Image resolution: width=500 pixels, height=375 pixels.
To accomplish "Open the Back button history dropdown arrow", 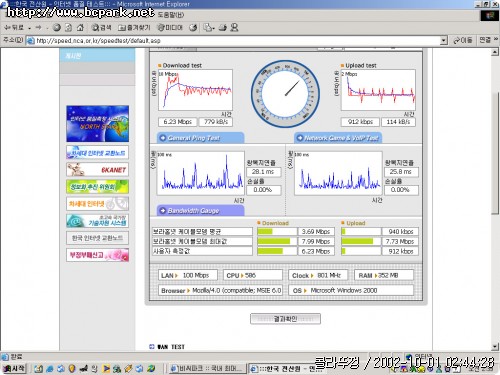I will (29, 28).
